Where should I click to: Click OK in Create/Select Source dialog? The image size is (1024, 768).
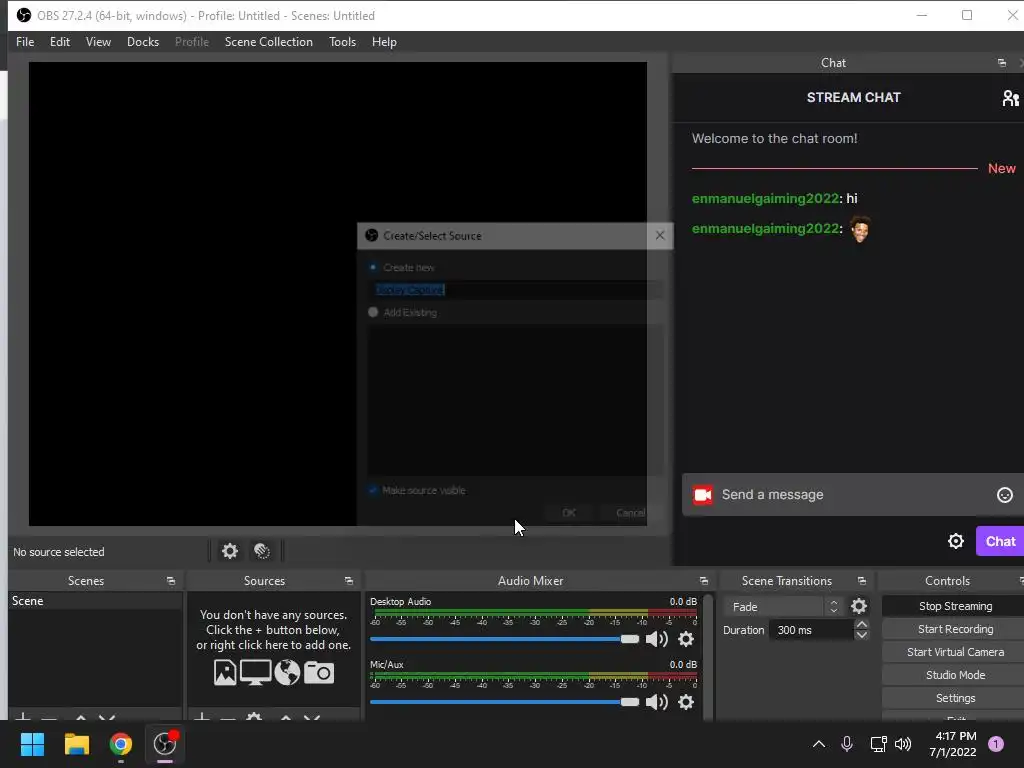pos(569,513)
